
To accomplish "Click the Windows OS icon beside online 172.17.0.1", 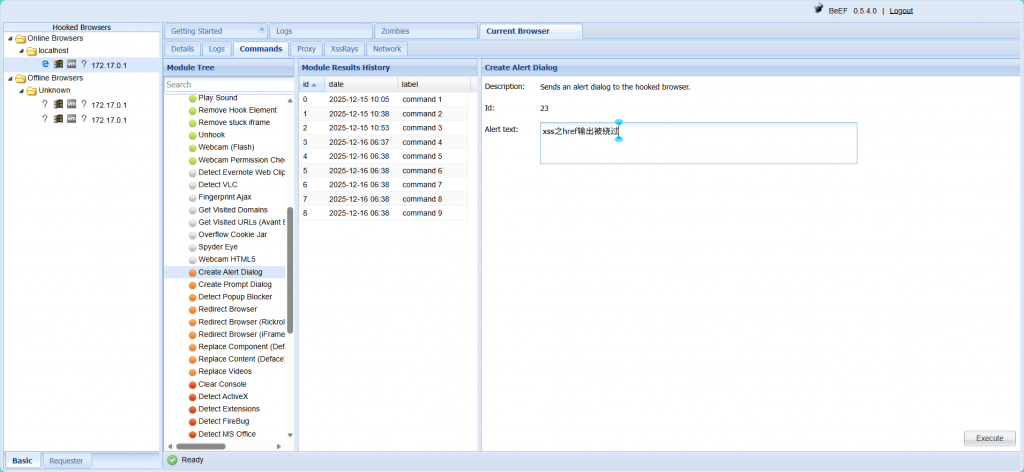I will pyautogui.click(x=58, y=64).
